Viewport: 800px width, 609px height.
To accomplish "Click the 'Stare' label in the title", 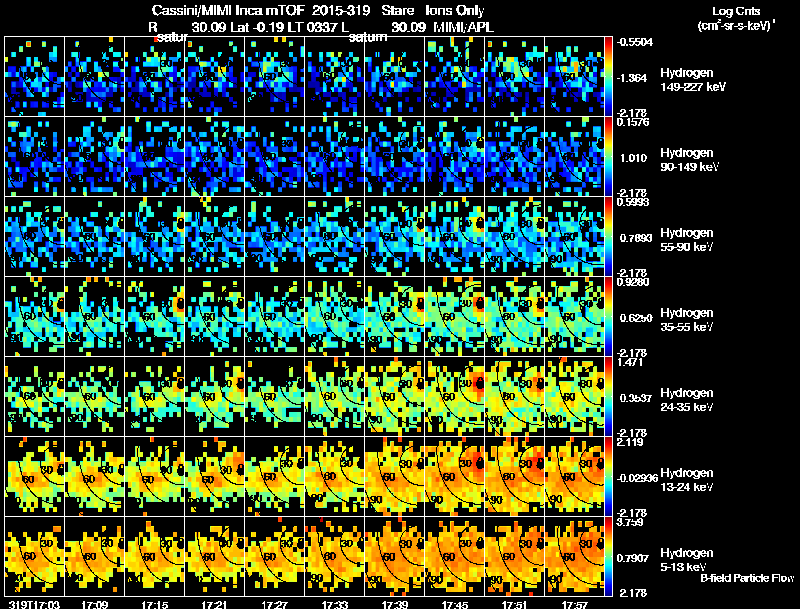I will (397, 11).
